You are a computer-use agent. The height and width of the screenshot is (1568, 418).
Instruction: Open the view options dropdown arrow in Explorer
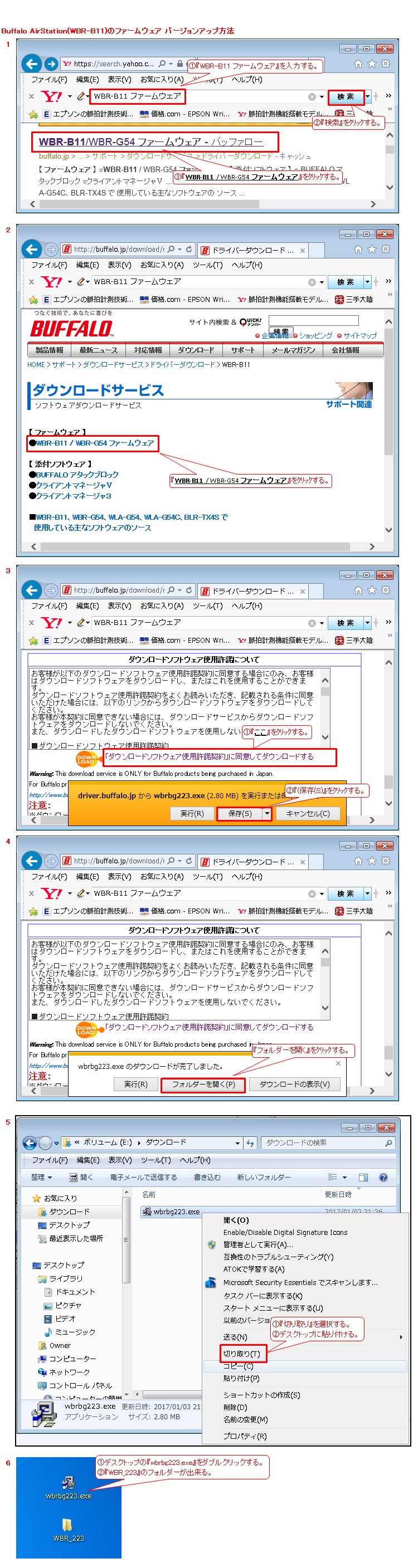(345, 1177)
